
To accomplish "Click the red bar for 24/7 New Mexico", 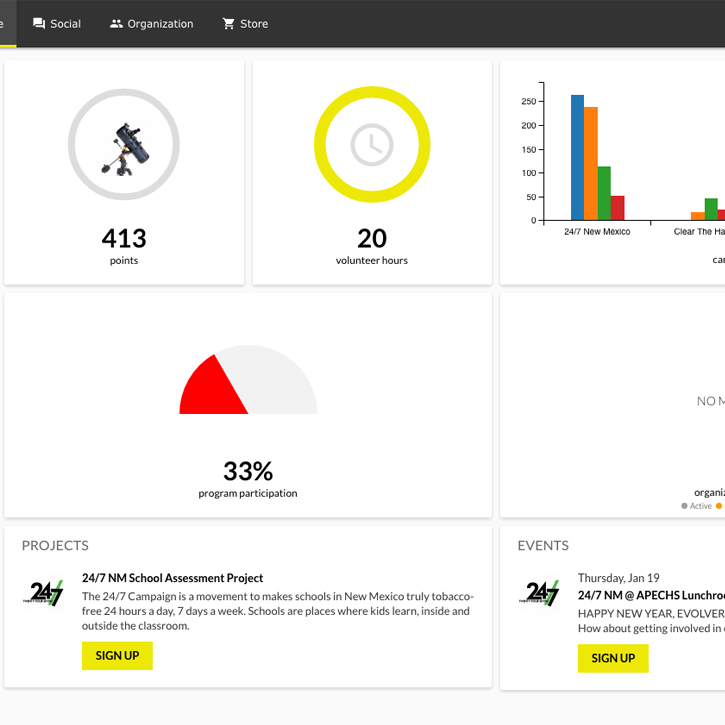I will (618, 208).
